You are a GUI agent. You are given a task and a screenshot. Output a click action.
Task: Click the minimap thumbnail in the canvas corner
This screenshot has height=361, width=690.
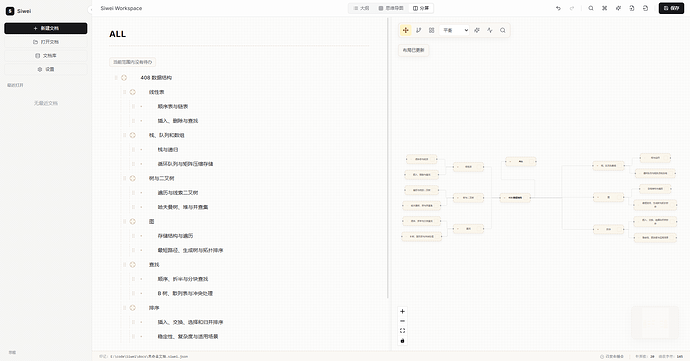coord(655,323)
